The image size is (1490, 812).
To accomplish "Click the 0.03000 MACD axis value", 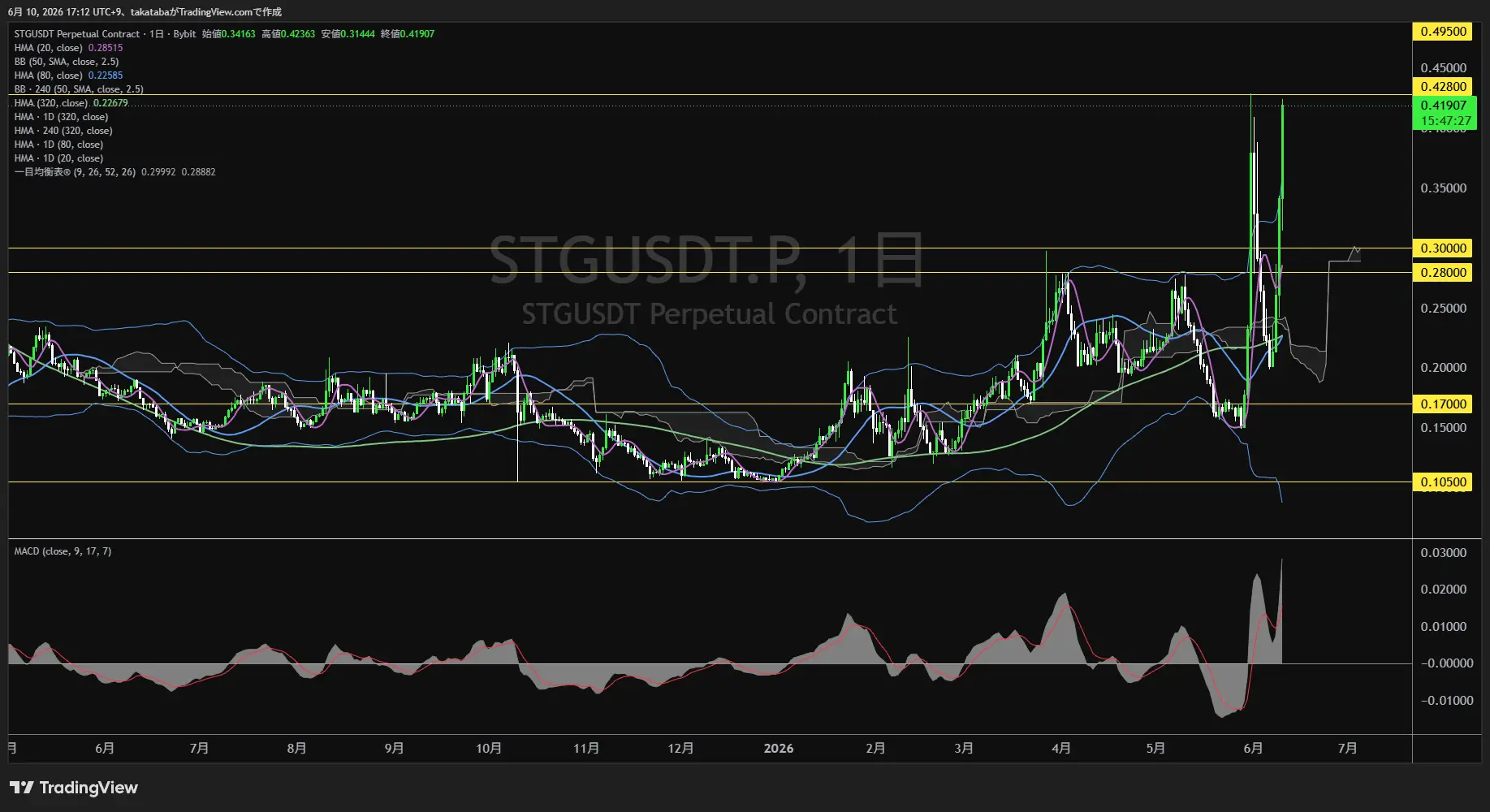I will point(1444,553).
